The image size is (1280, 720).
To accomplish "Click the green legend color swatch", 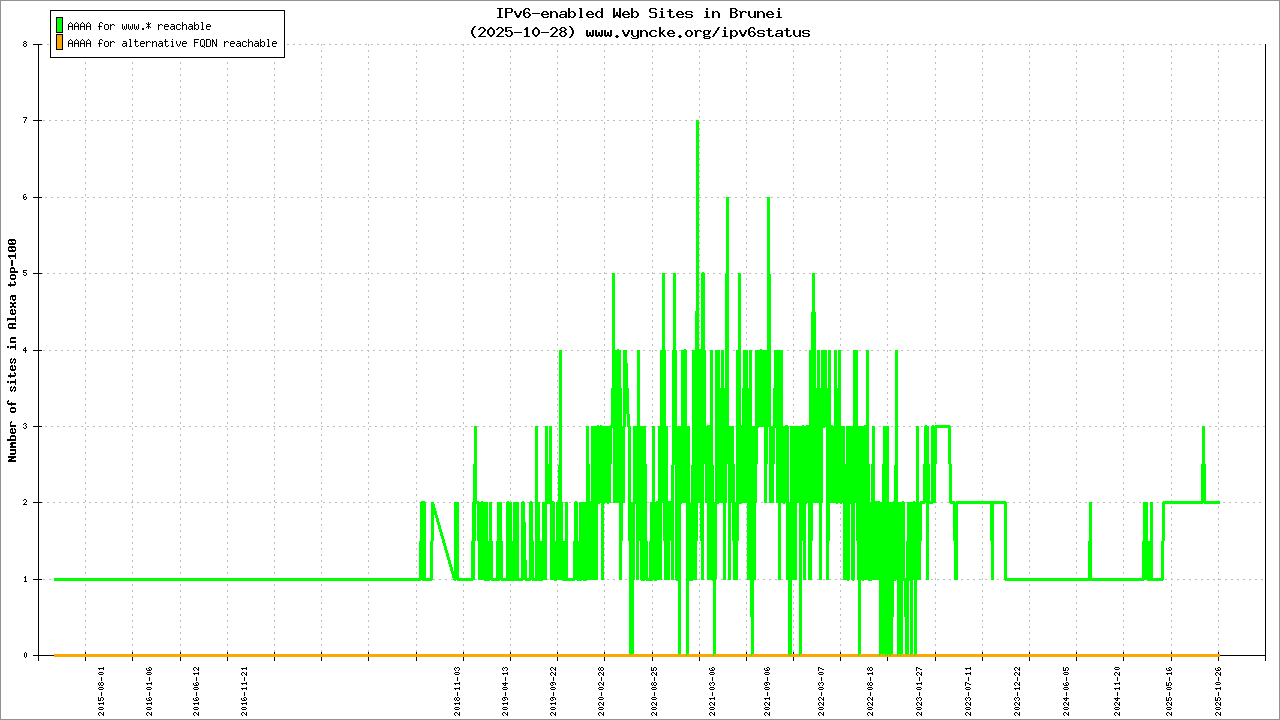I will pyautogui.click(x=59, y=25).
